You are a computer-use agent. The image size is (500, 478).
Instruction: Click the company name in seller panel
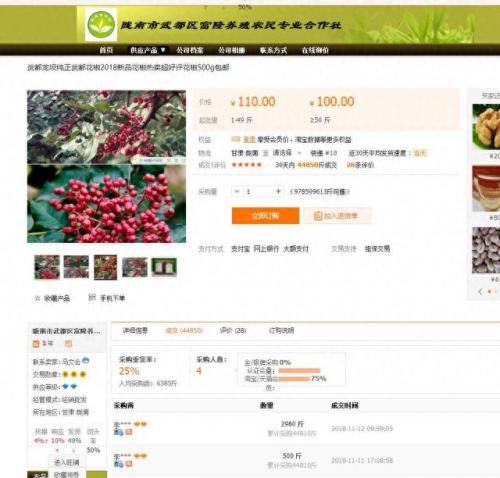coord(66,331)
